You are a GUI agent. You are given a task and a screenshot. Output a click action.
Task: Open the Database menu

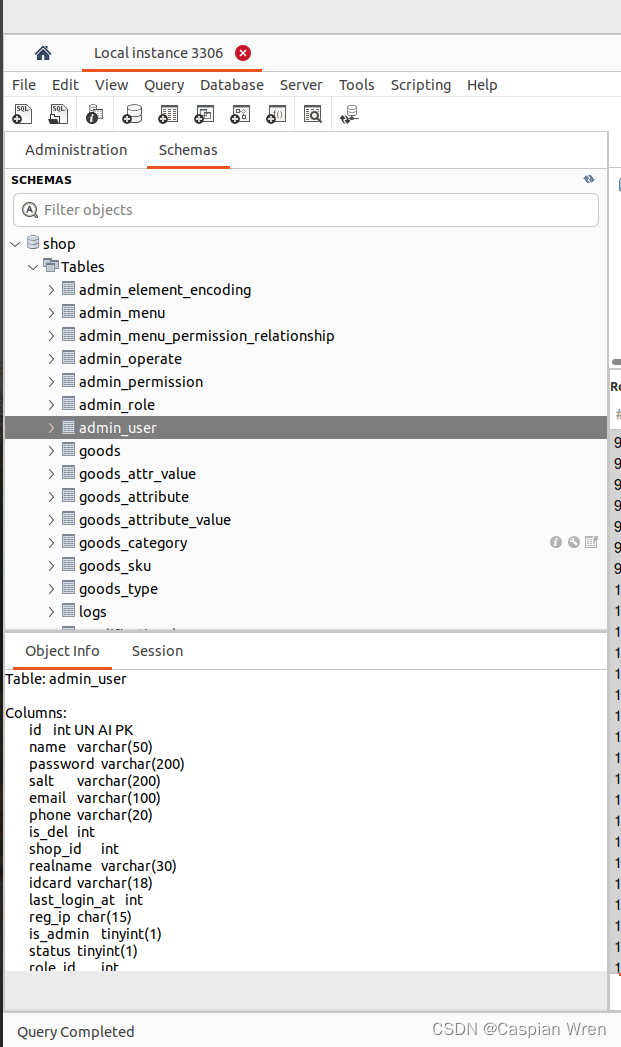(232, 85)
